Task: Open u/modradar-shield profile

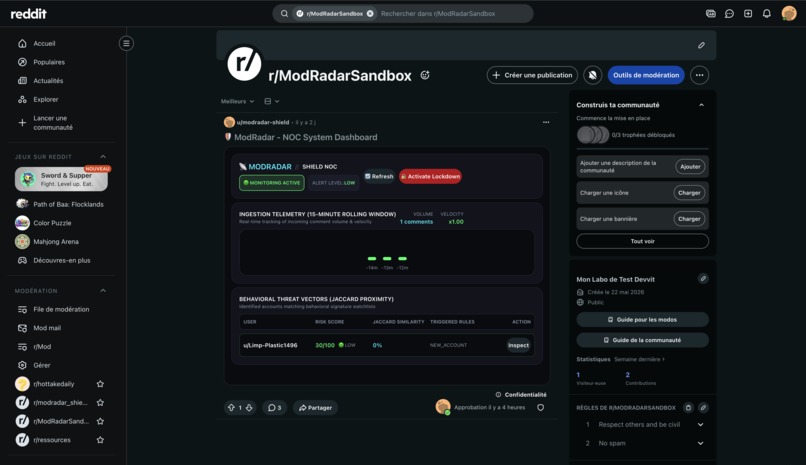Action: 263,122
